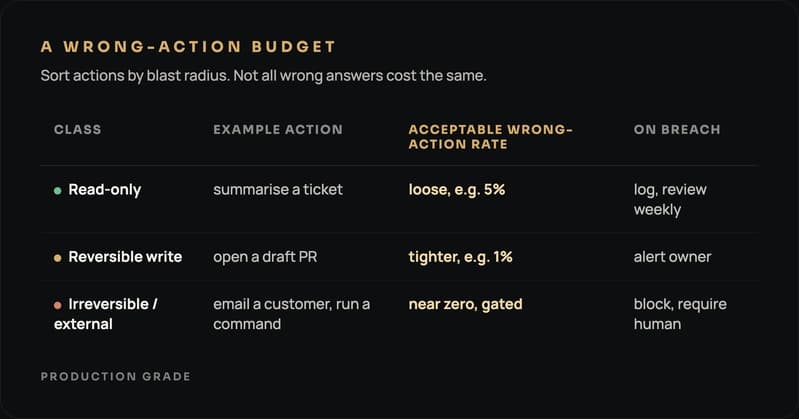Click the 'summarise a ticket' cell

click(278, 190)
